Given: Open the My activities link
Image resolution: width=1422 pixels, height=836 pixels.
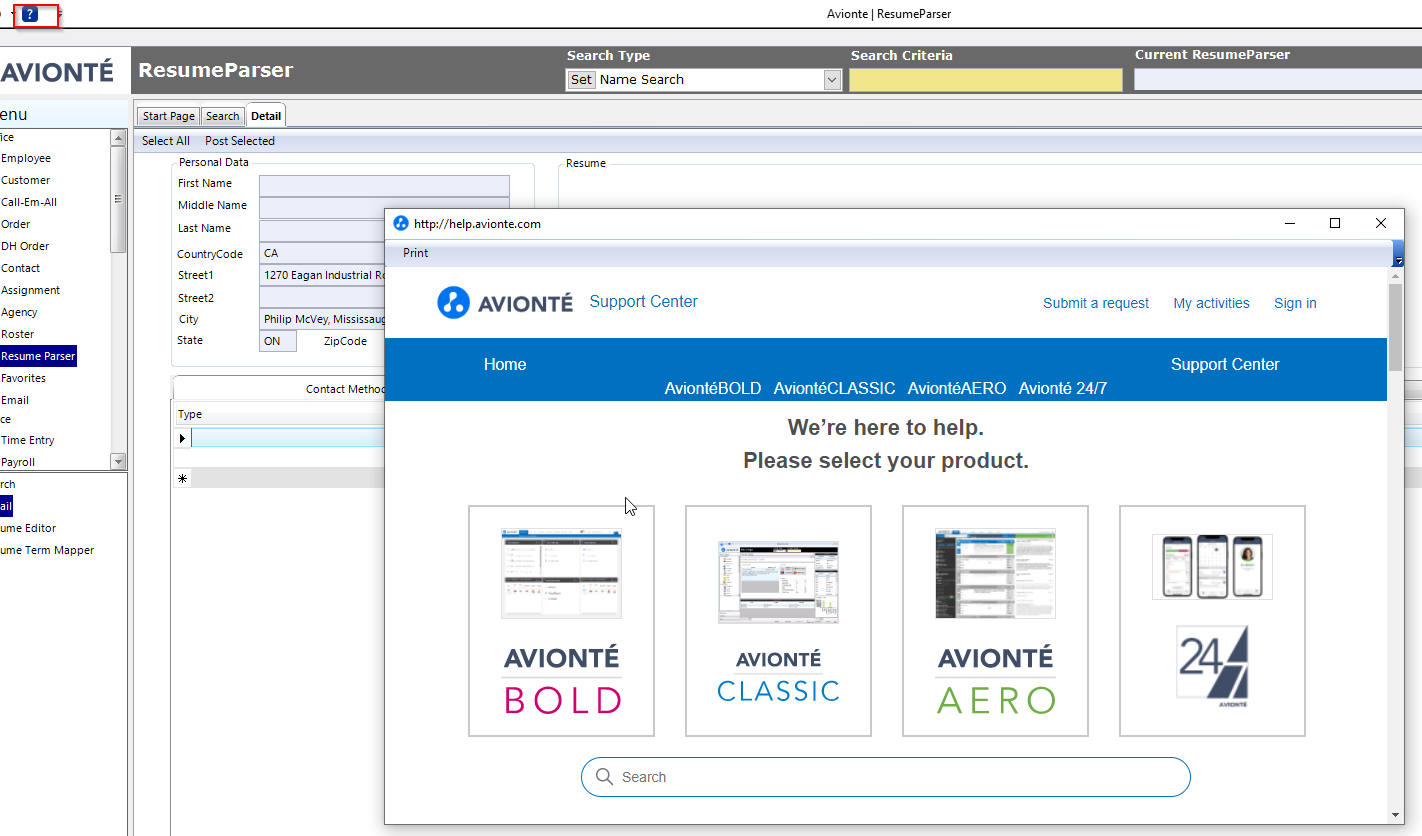Looking at the screenshot, I should click(1211, 303).
